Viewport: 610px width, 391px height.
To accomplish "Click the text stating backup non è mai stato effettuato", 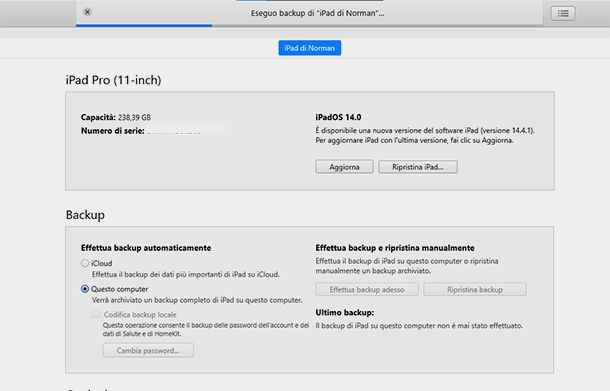I will [x=419, y=326].
